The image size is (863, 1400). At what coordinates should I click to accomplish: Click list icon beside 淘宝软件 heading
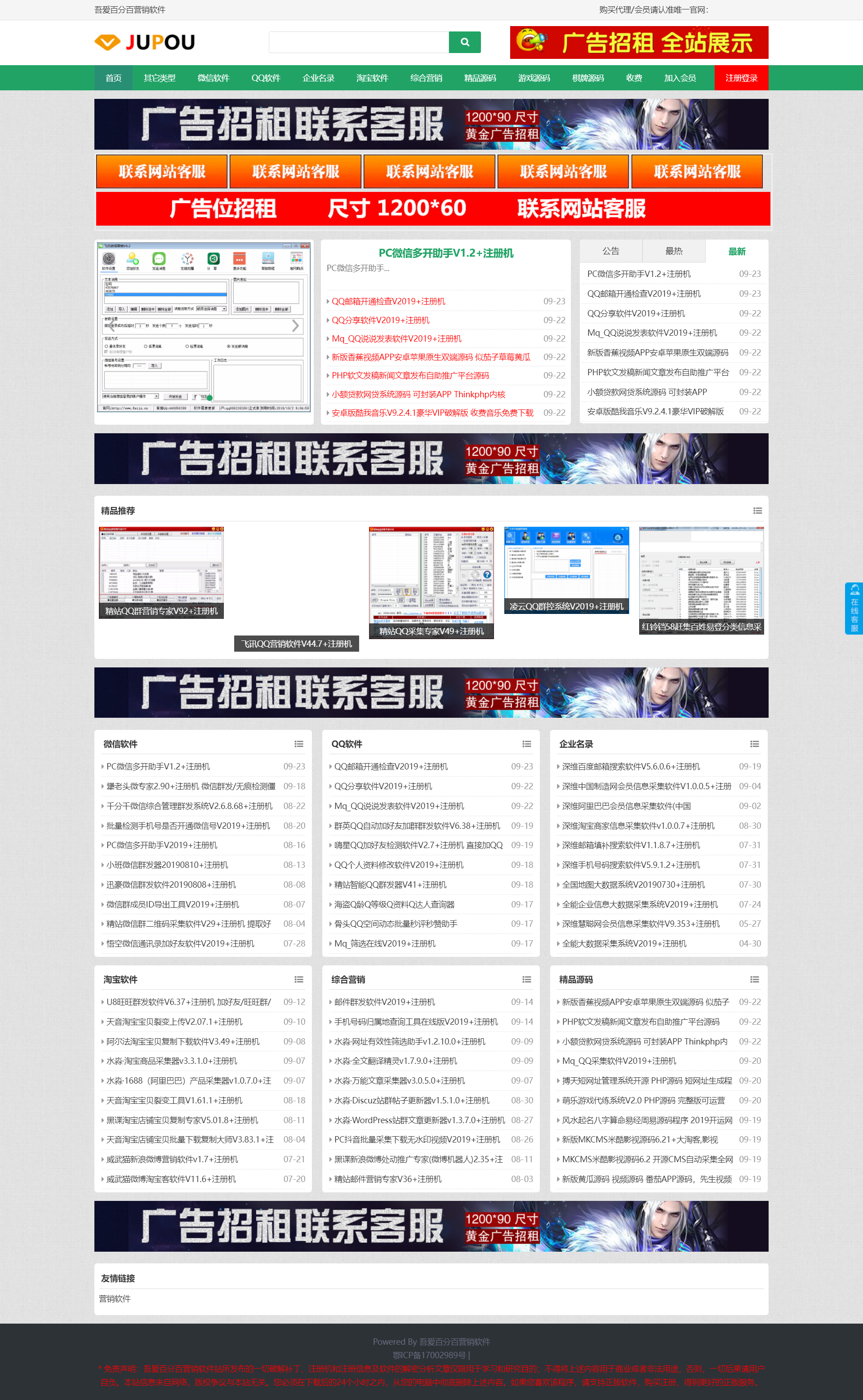click(x=298, y=979)
